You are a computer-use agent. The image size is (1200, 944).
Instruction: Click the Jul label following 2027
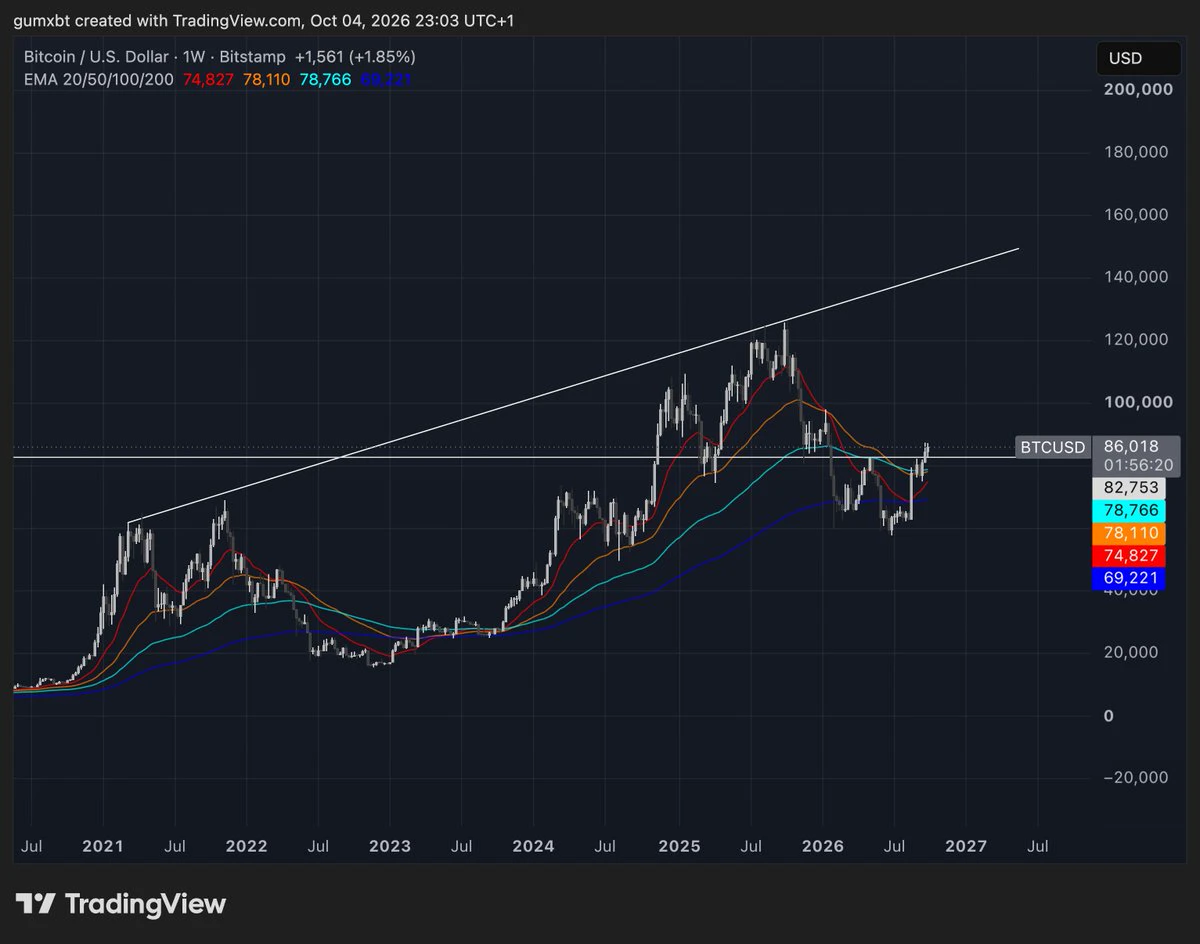pos(1038,846)
